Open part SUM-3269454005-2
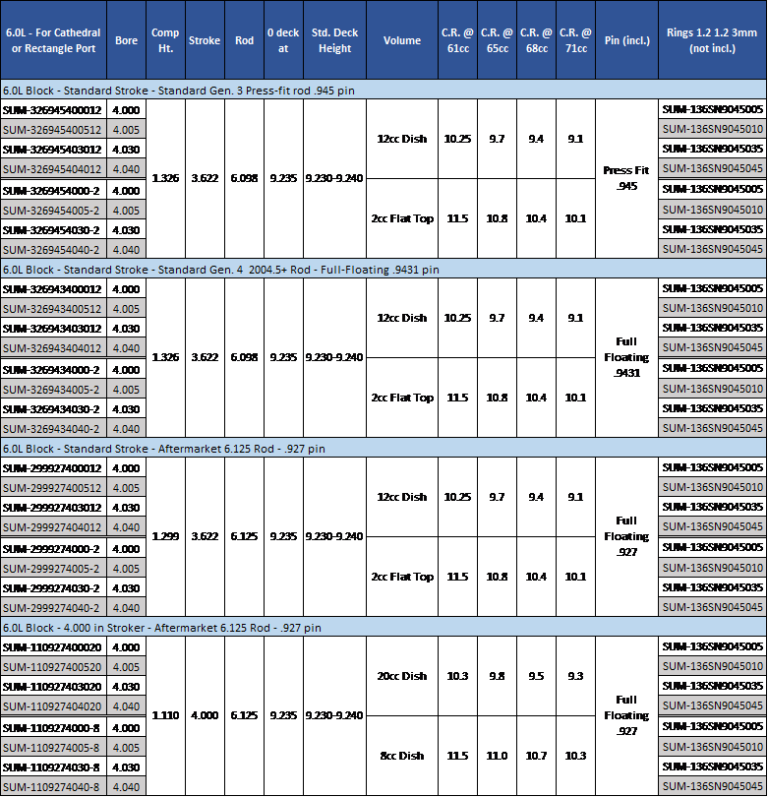The height and width of the screenshot is (797, 768). 52,210
